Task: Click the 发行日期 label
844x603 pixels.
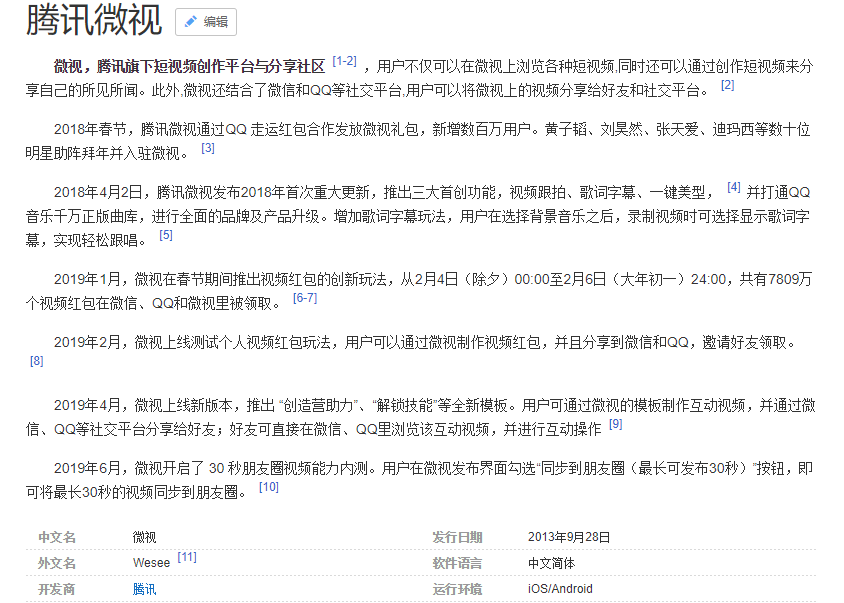Action: 458,537
